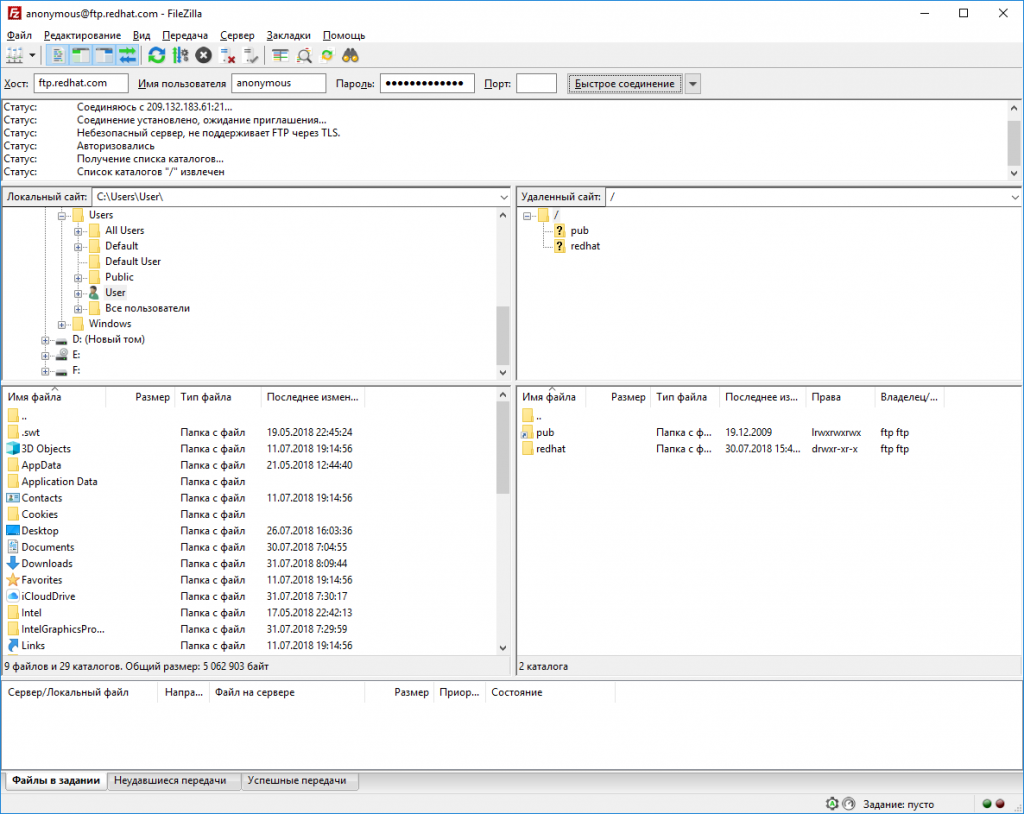
Task: Open the directory listing filters icon
Action: [x=280, y=55]
